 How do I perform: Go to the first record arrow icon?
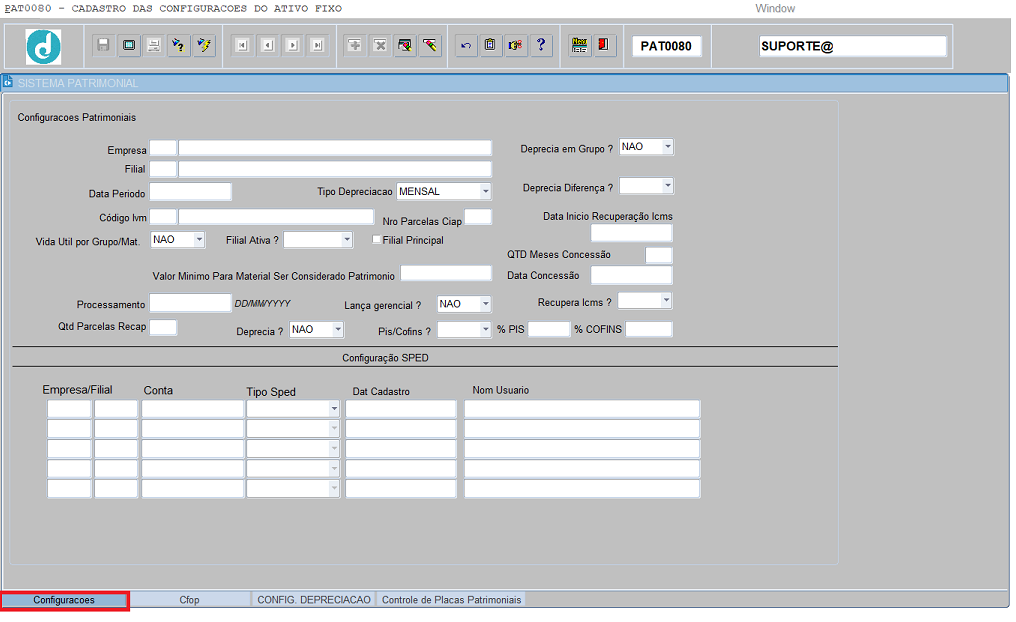coord(242,45)
